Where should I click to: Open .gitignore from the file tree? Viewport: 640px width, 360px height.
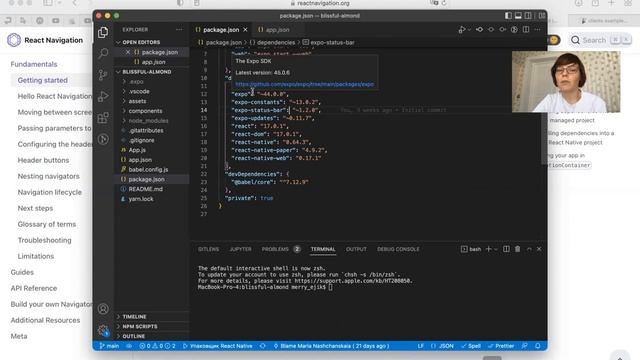click(x=141, y=140)
